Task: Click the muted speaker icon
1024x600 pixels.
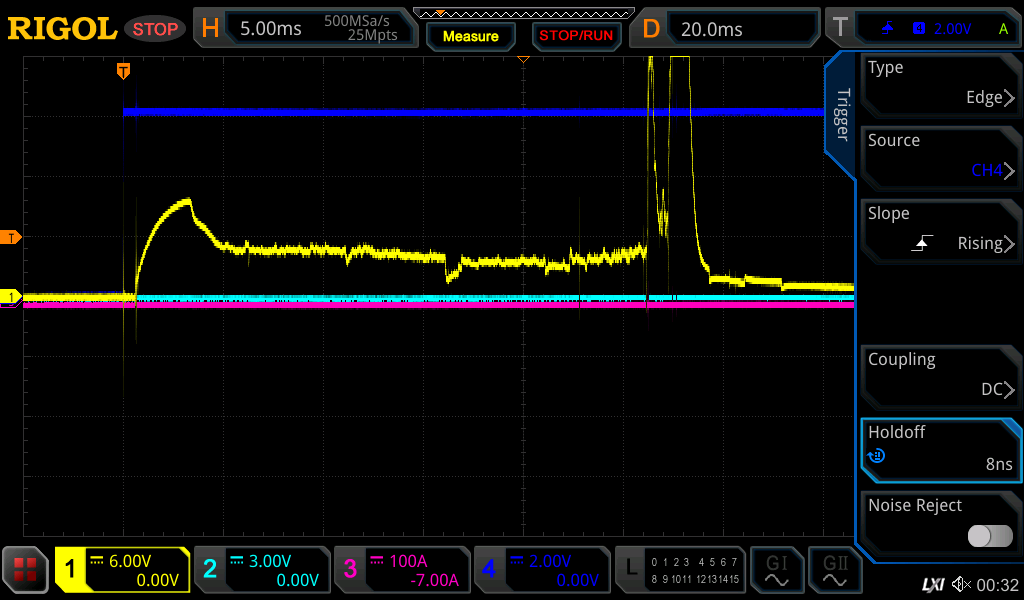Action: 961,584
